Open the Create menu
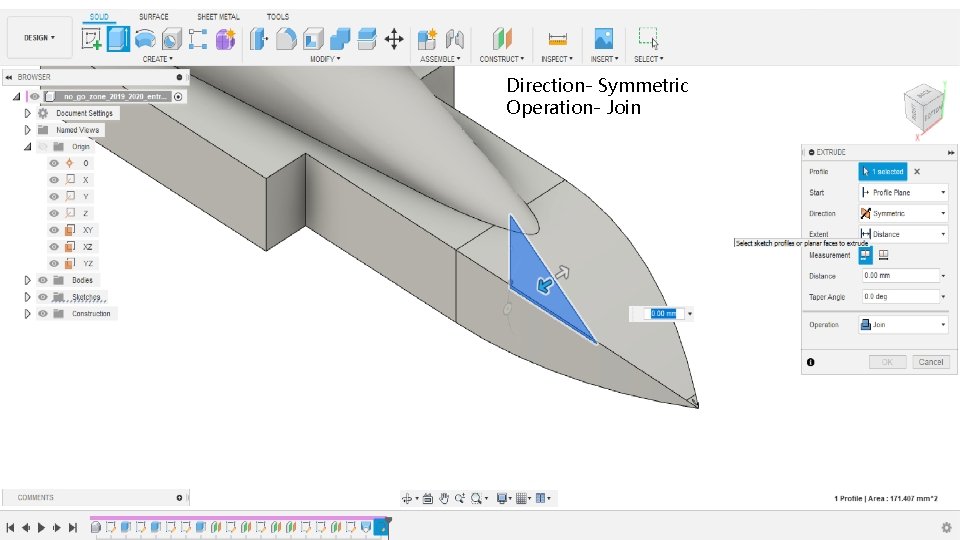960x540 pixels. click(x=157, y=59)
